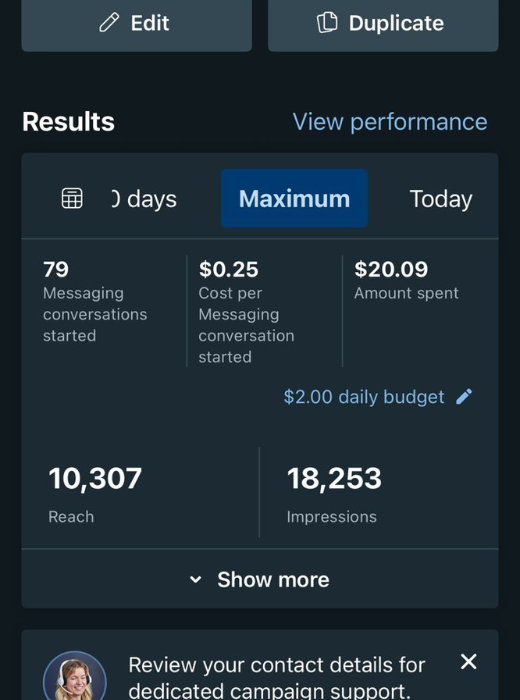Click the pencil icon beside daily budget

464,396
